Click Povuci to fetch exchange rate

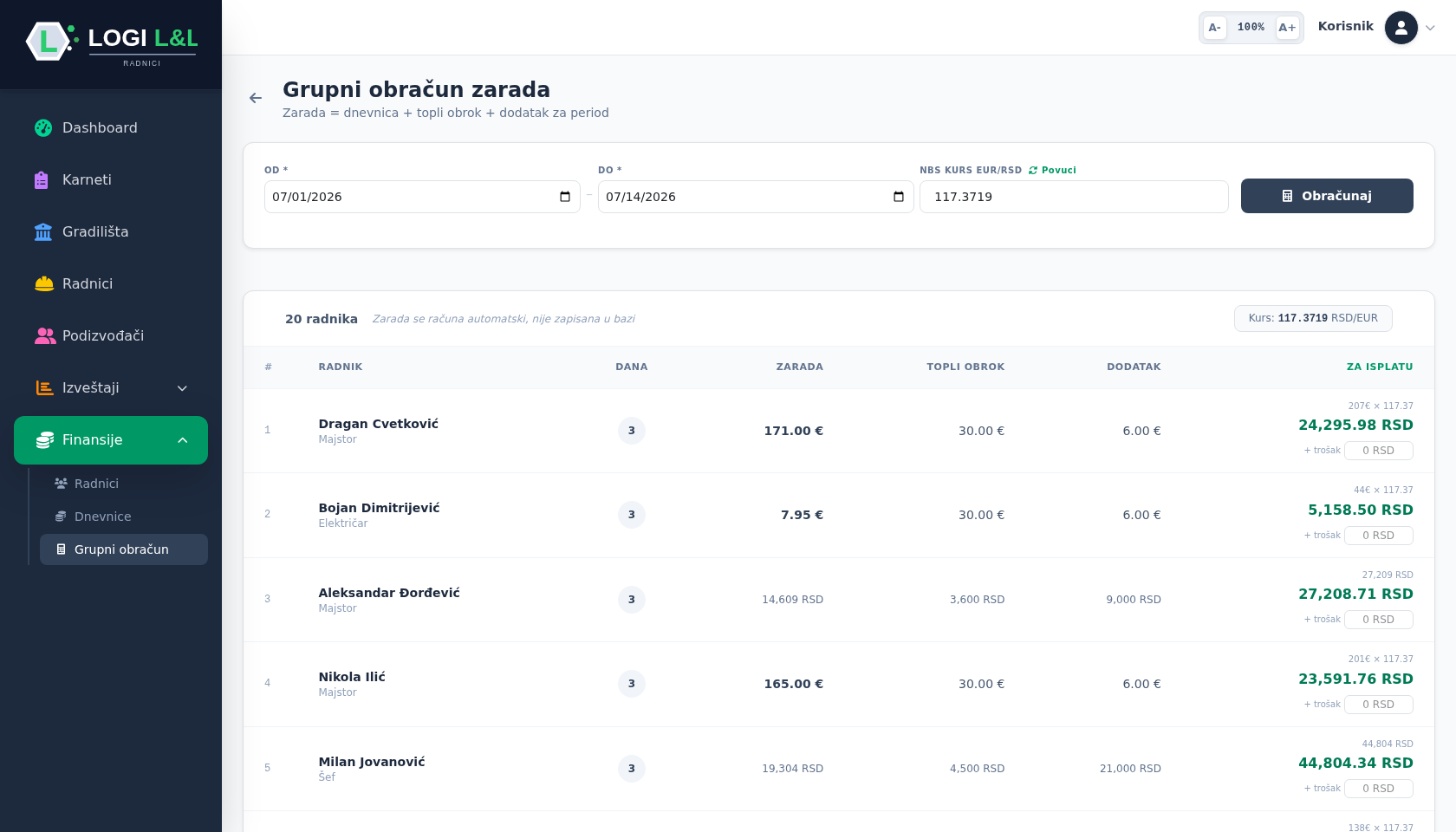point(1052,171)
